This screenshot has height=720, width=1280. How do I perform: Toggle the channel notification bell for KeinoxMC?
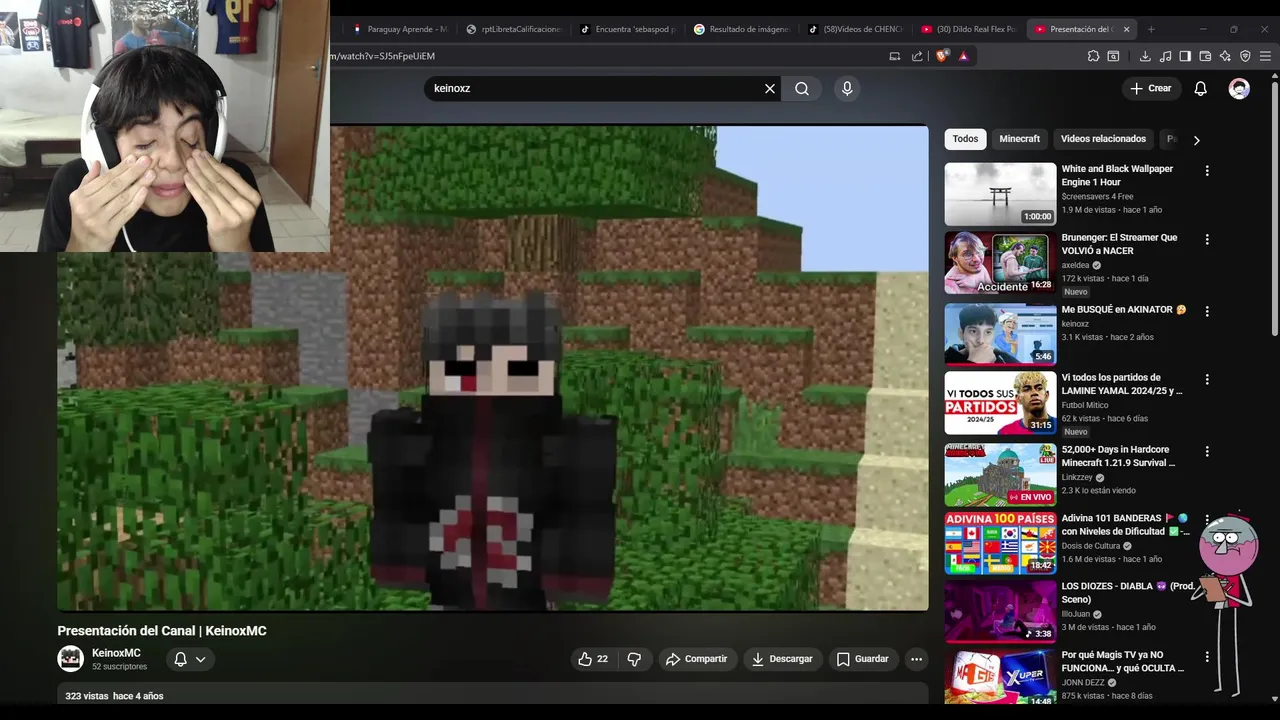click(180, 659)
